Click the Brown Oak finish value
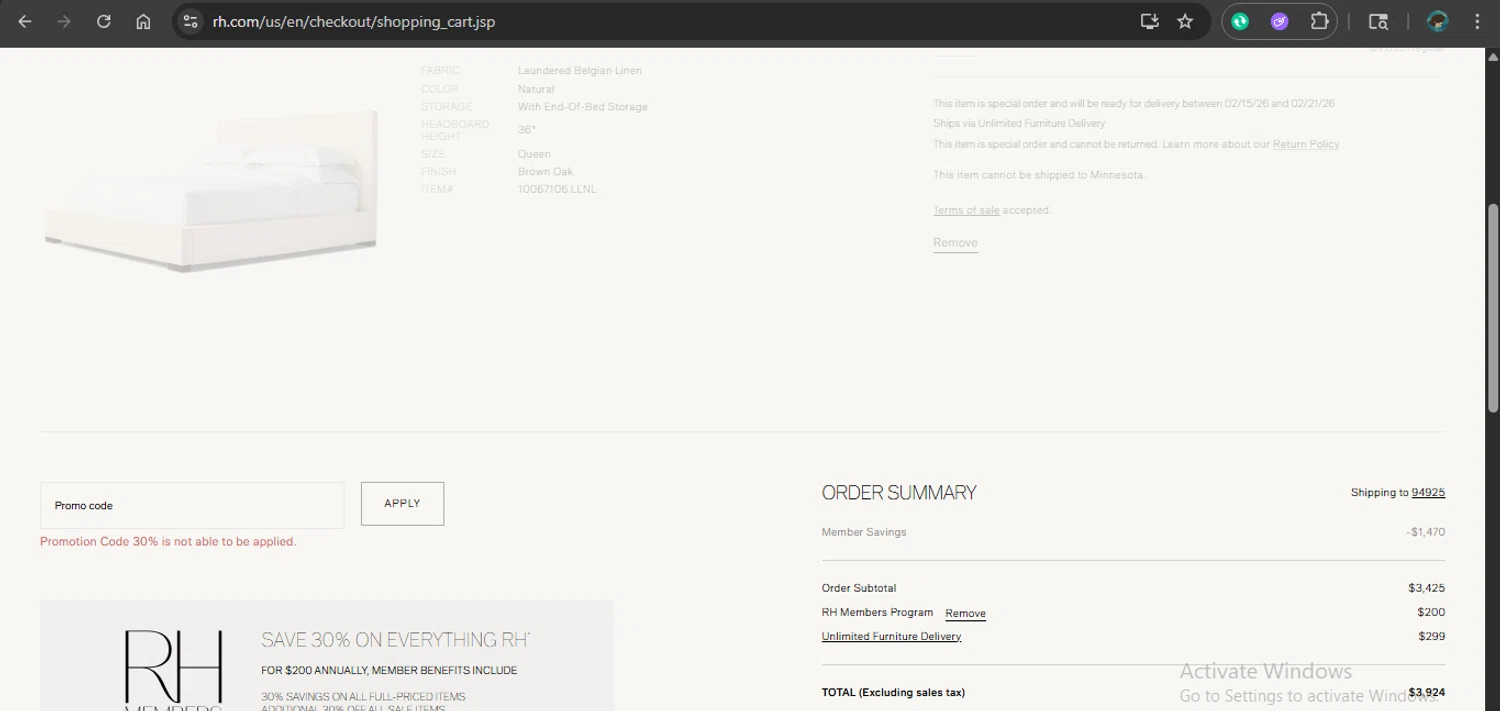Screen dimensions: 1500x711 545,172
